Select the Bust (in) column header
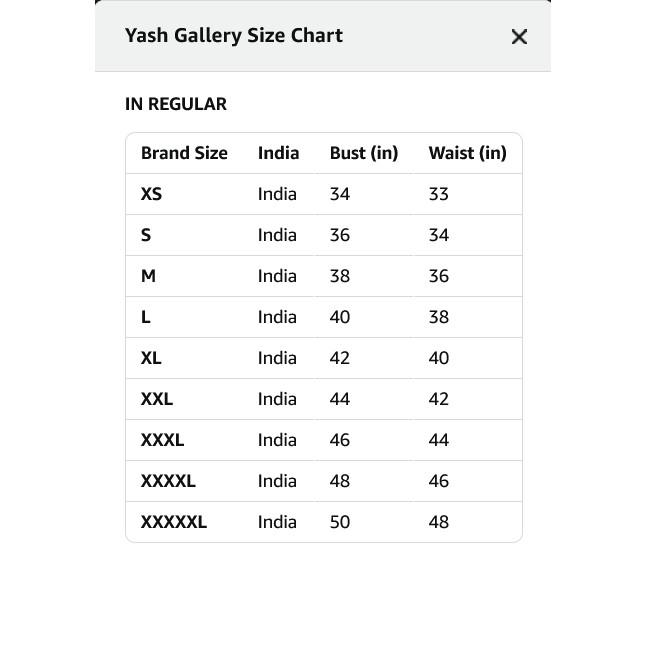 pyautogui.click(x=364, y=153)
